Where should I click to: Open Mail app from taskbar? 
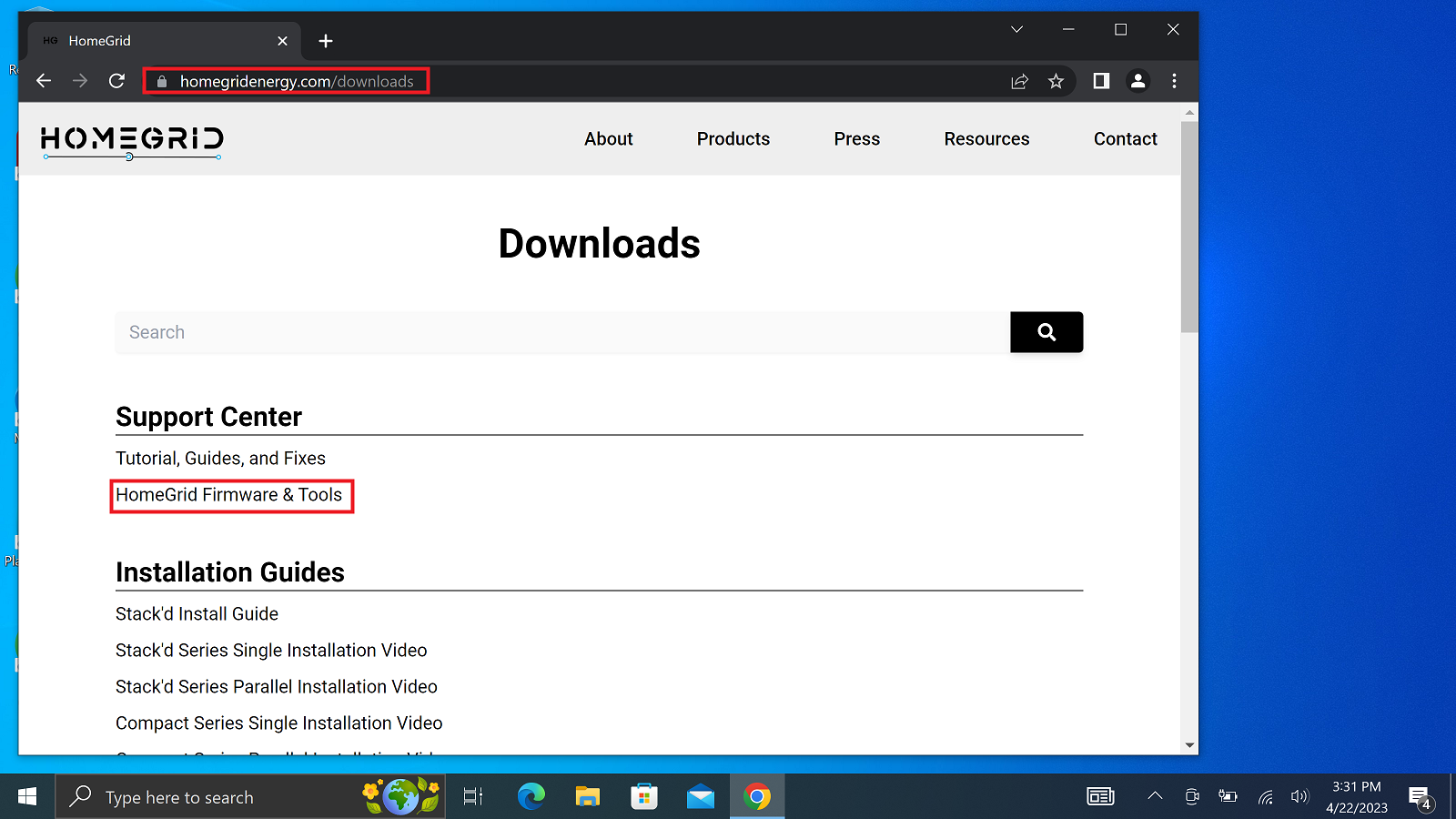pyautogui.click(x=701, y=797)
